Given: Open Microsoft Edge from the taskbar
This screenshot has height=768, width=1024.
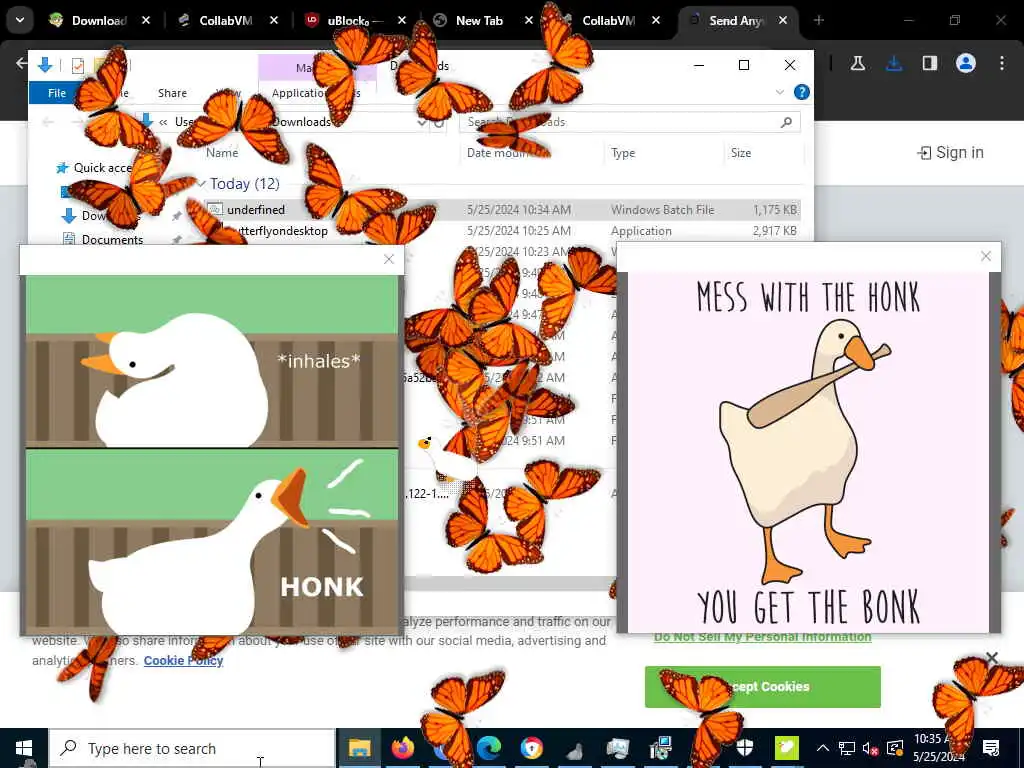Looking at the screenshot, I should tap(488, 748).
